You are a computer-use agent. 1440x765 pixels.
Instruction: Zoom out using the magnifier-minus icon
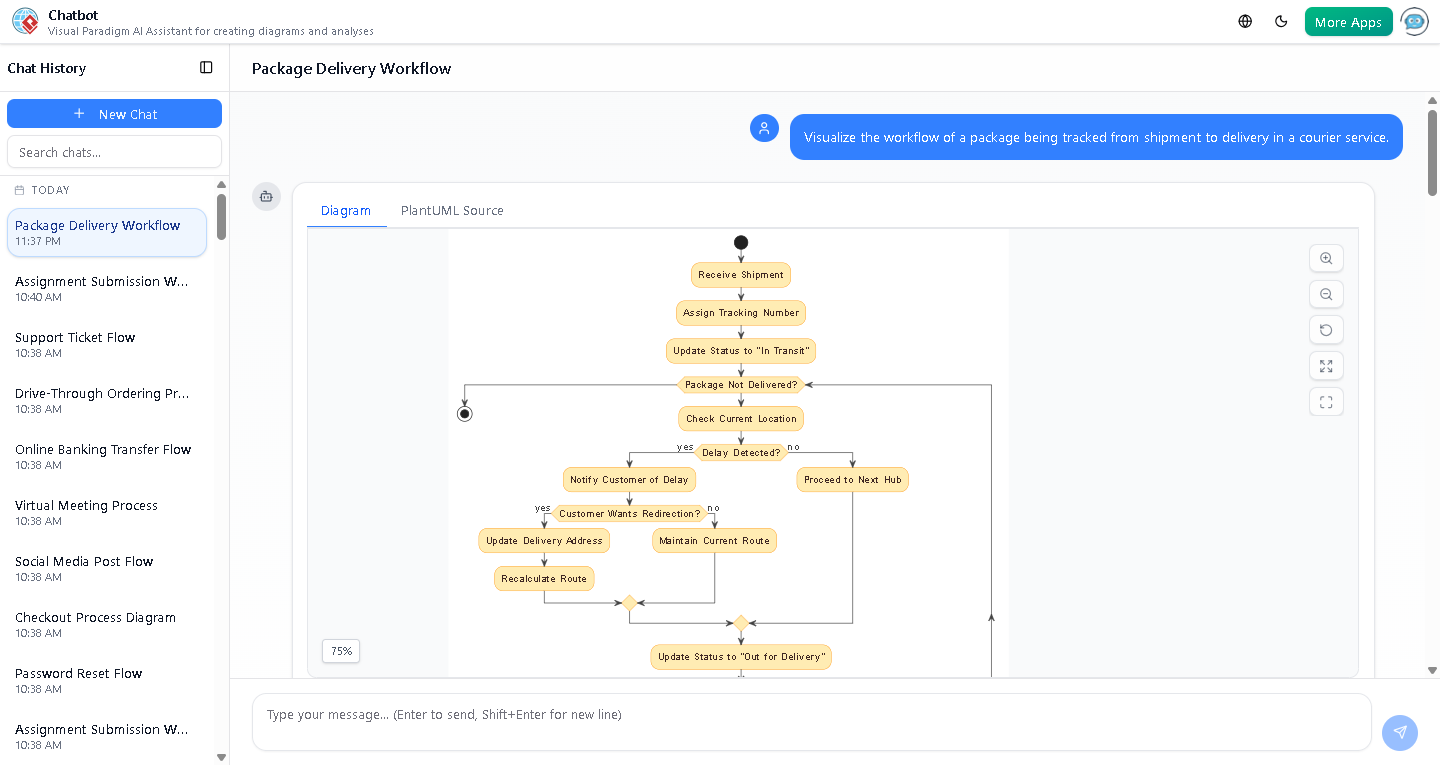coord(1326,294)
